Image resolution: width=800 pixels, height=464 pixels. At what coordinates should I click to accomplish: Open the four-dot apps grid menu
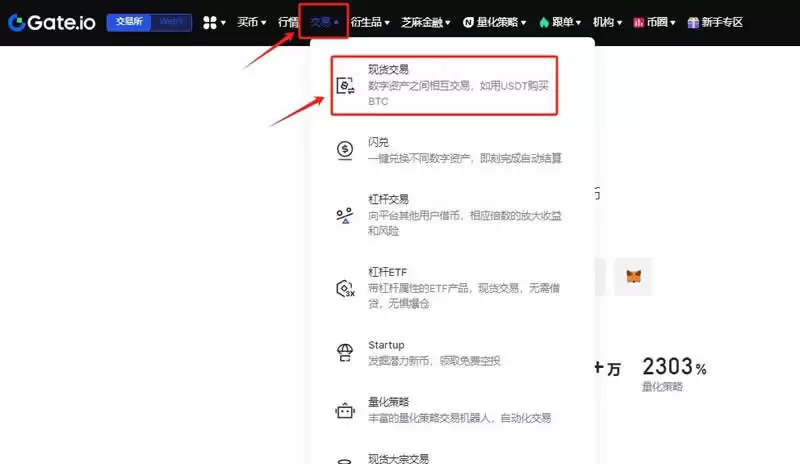click(x=214, y=22)
